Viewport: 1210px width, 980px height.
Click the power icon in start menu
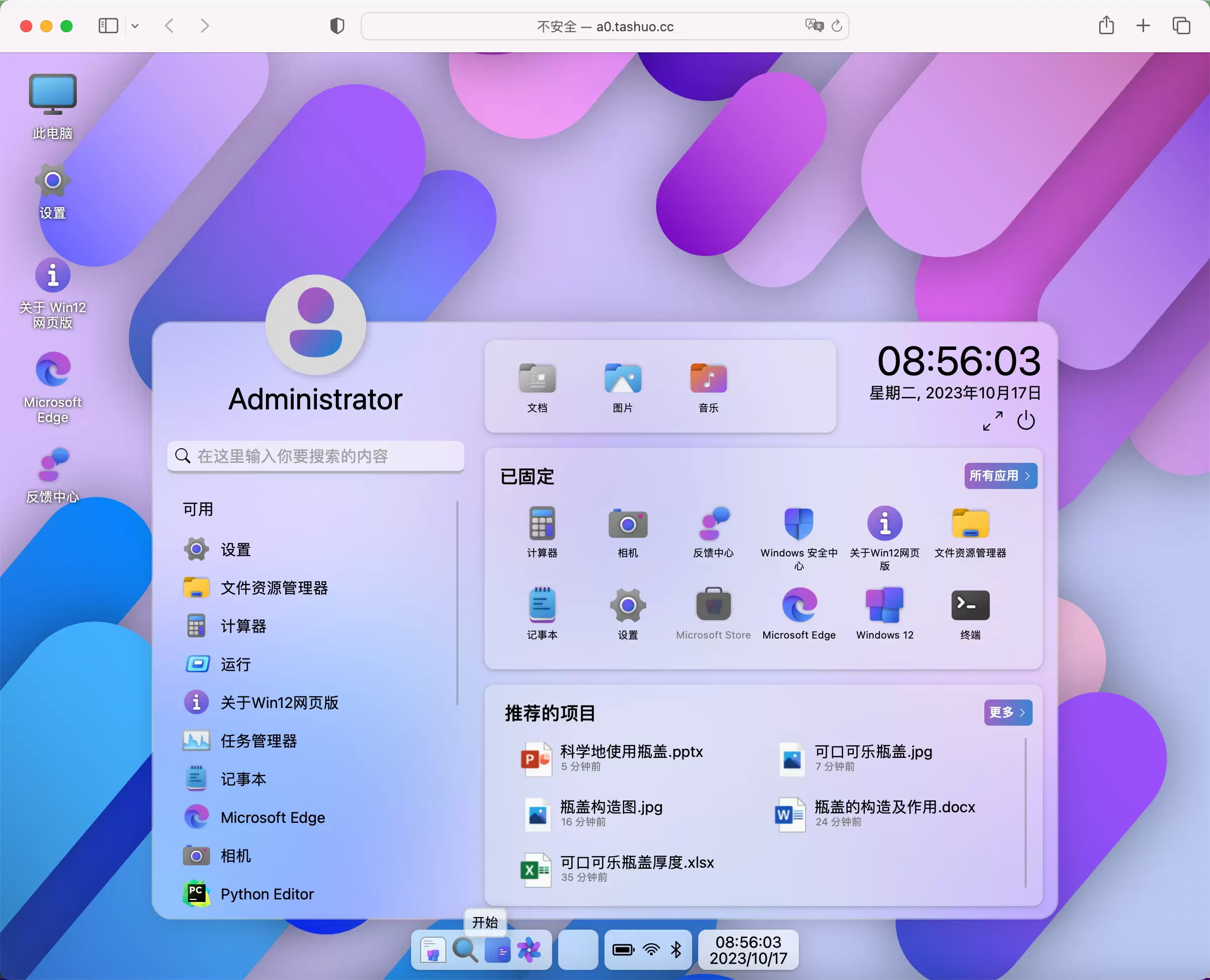click(1026, 421)
